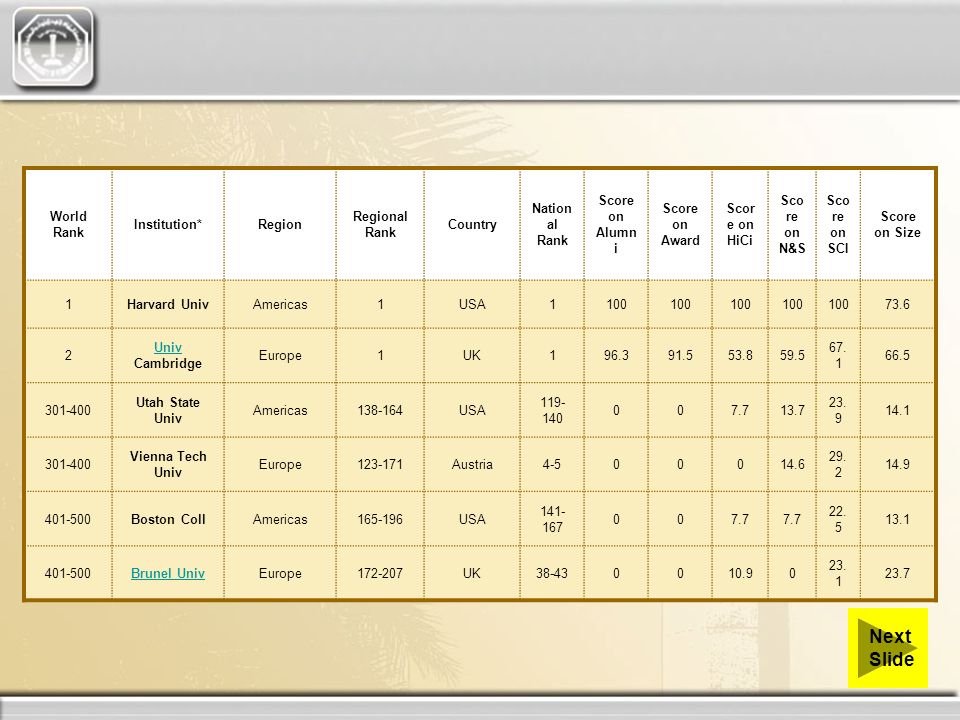Click Cambridge's alumni score 96.3

[x=616, y=355]
